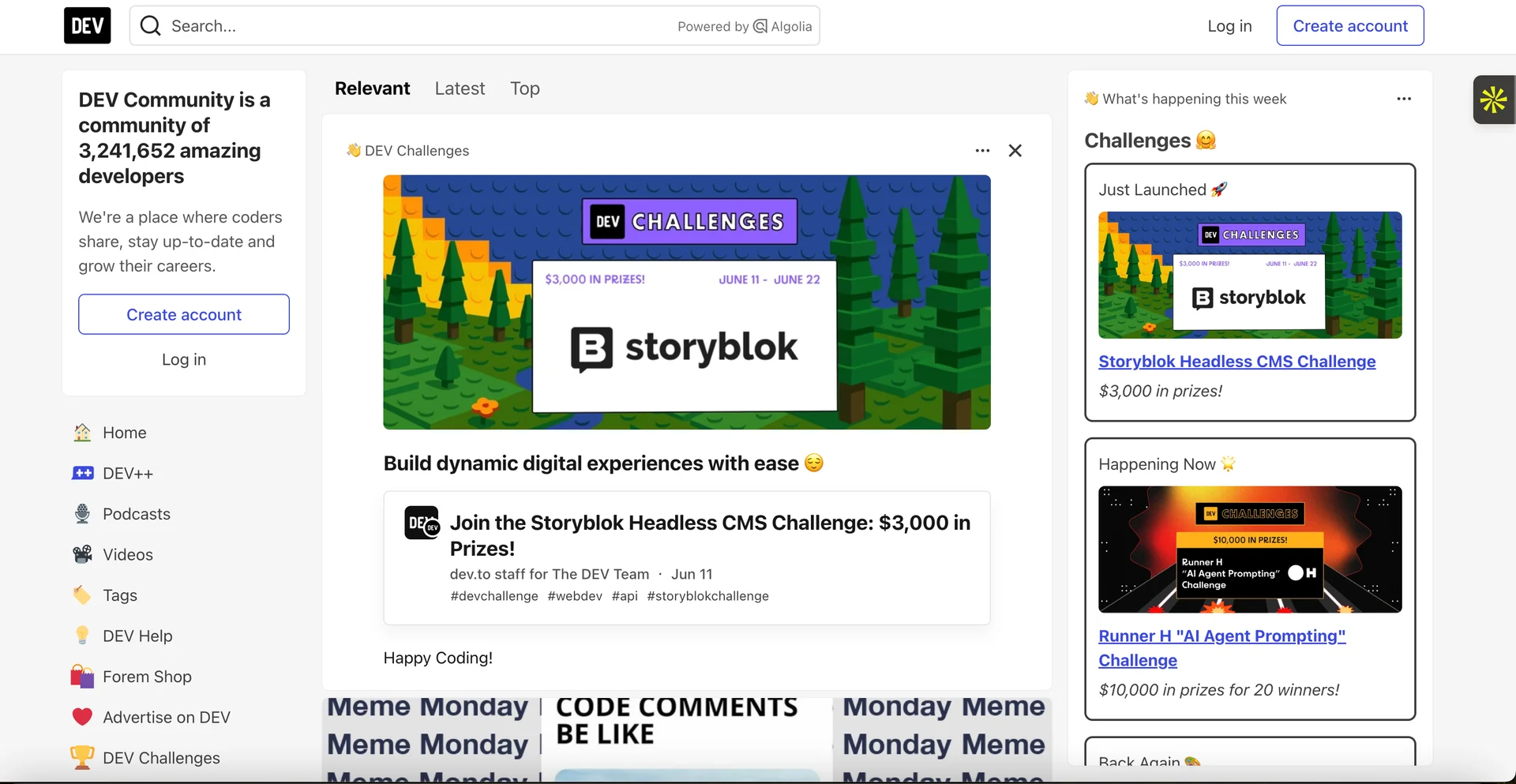Click the DEV++ sidebar icon
Screen dimensions: 1516x784
[82, 473]
